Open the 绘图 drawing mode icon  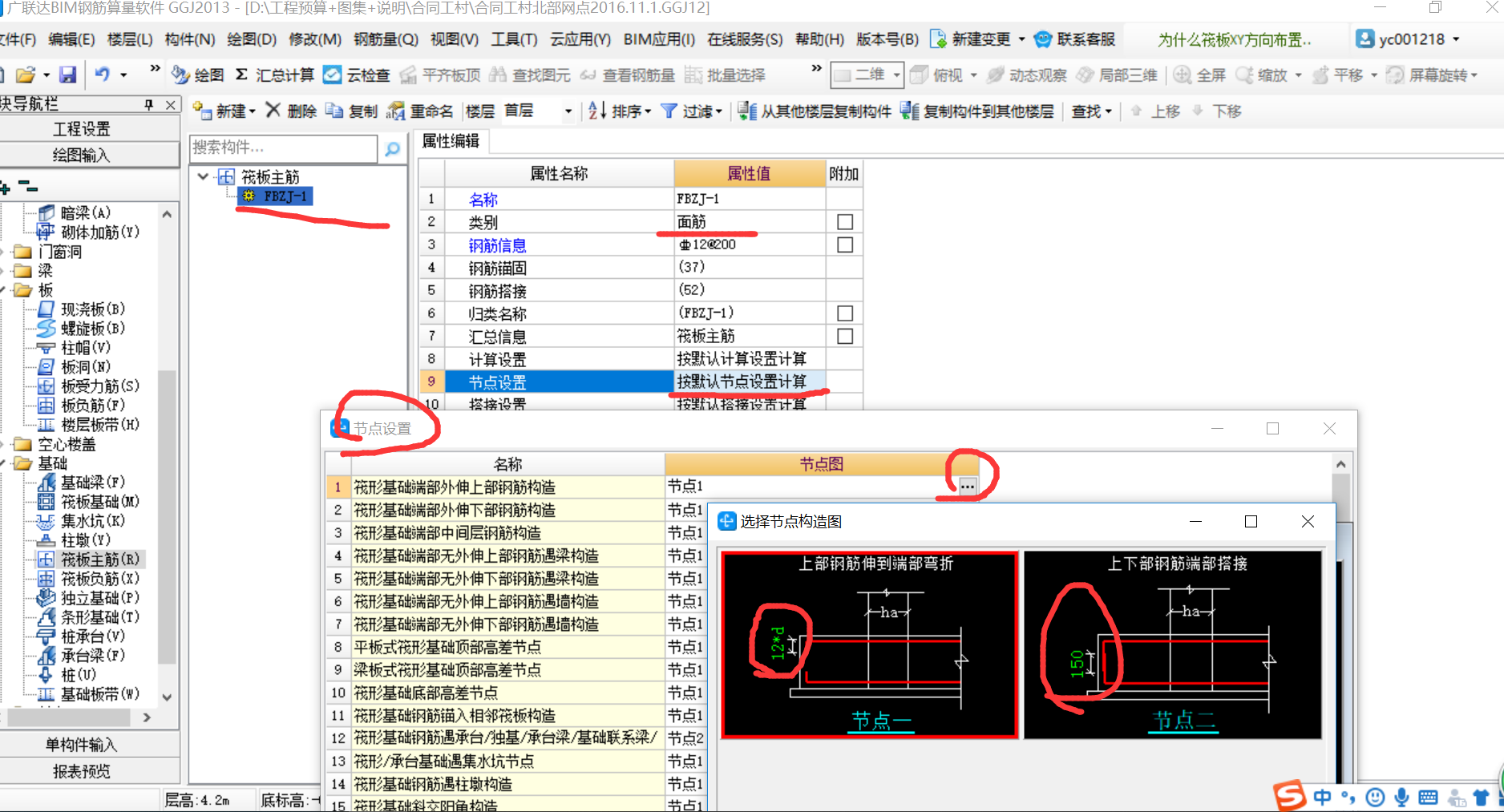coord(198,75)
